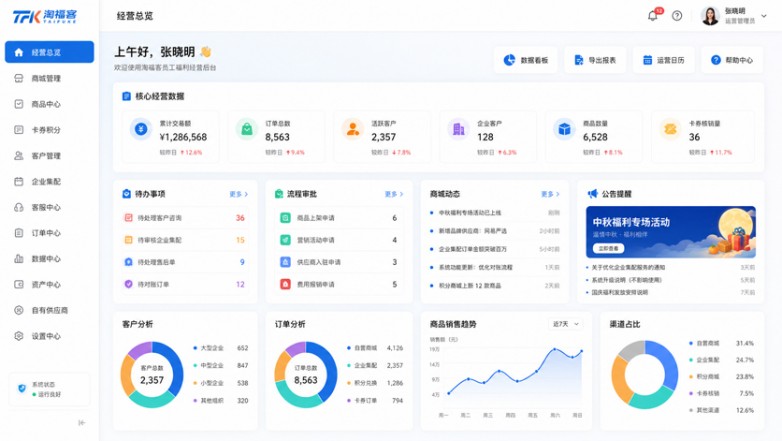This screenshot has width=782, height=441.
Task: Click the 周六 point on the sales trend line
Action: [x=554, y=349]
